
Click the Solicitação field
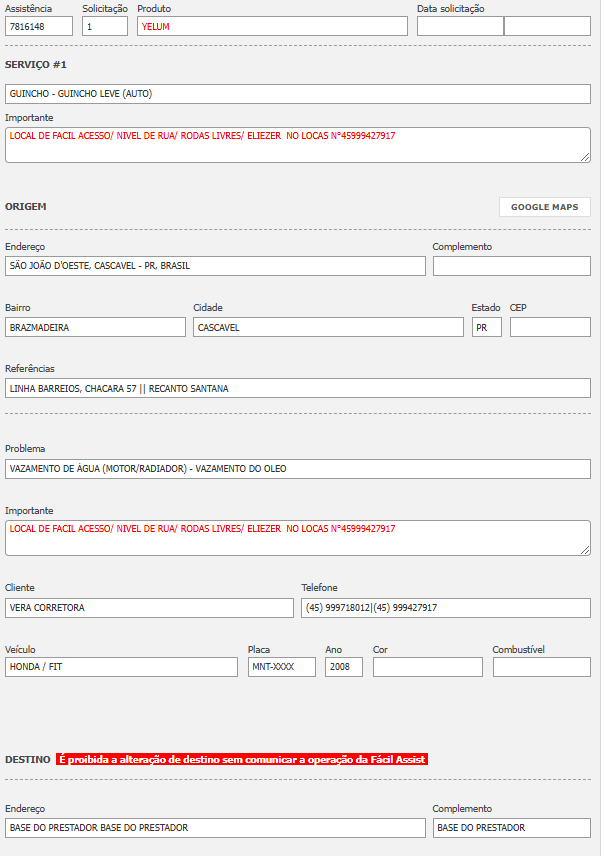(105, 27)
